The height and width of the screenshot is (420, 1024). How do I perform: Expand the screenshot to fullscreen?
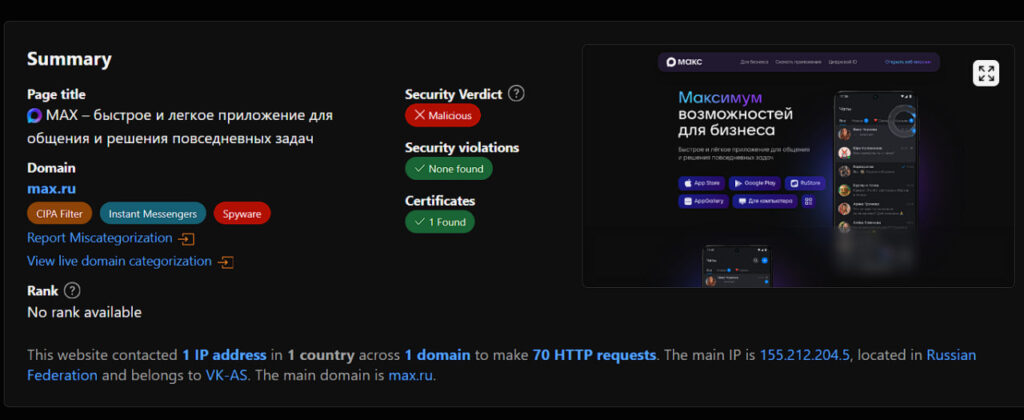pyautogui.click(x=986, y=73)
